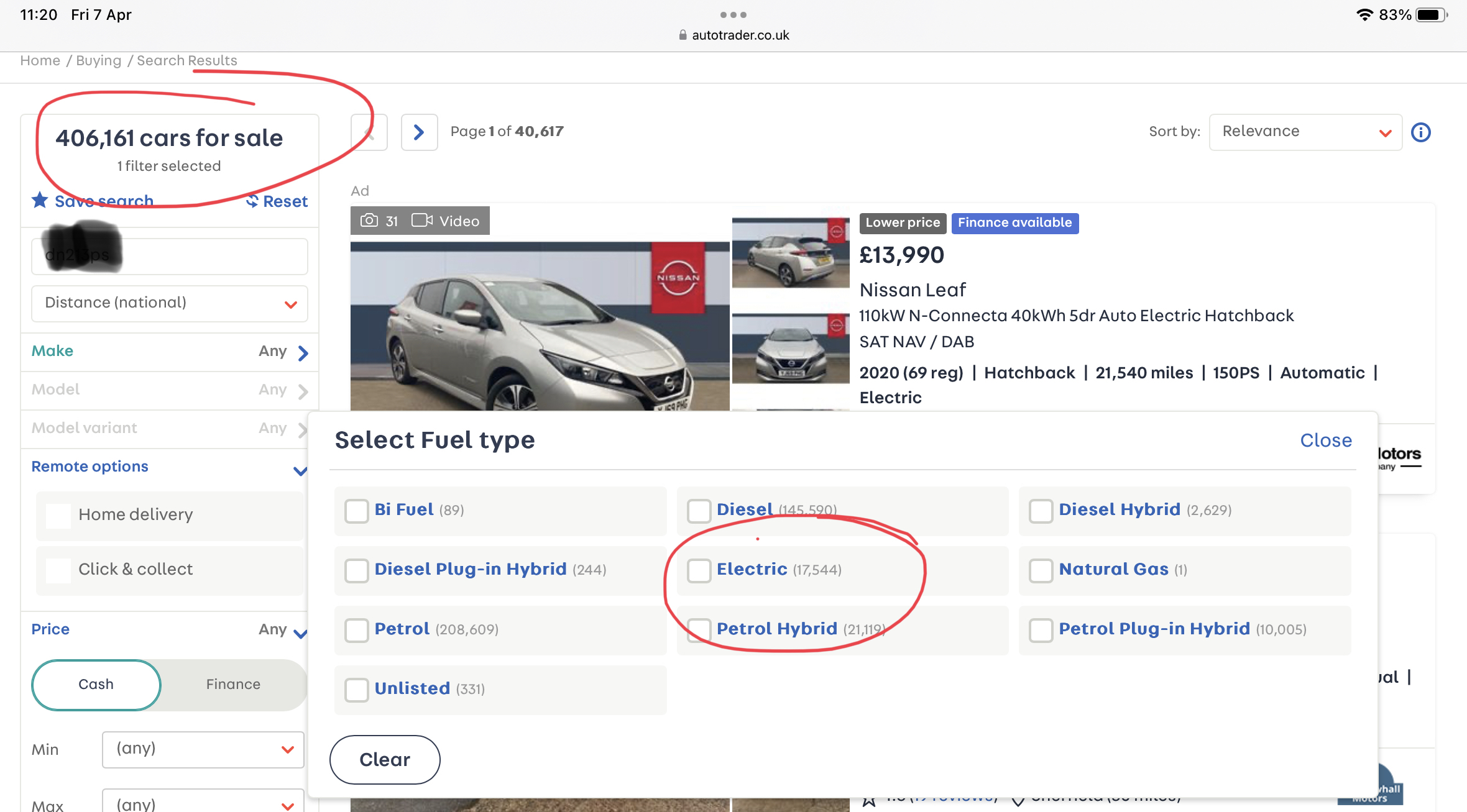Open Search Results breadcrumb
The height and width of the screenshot is (812, 1467).
187,60
